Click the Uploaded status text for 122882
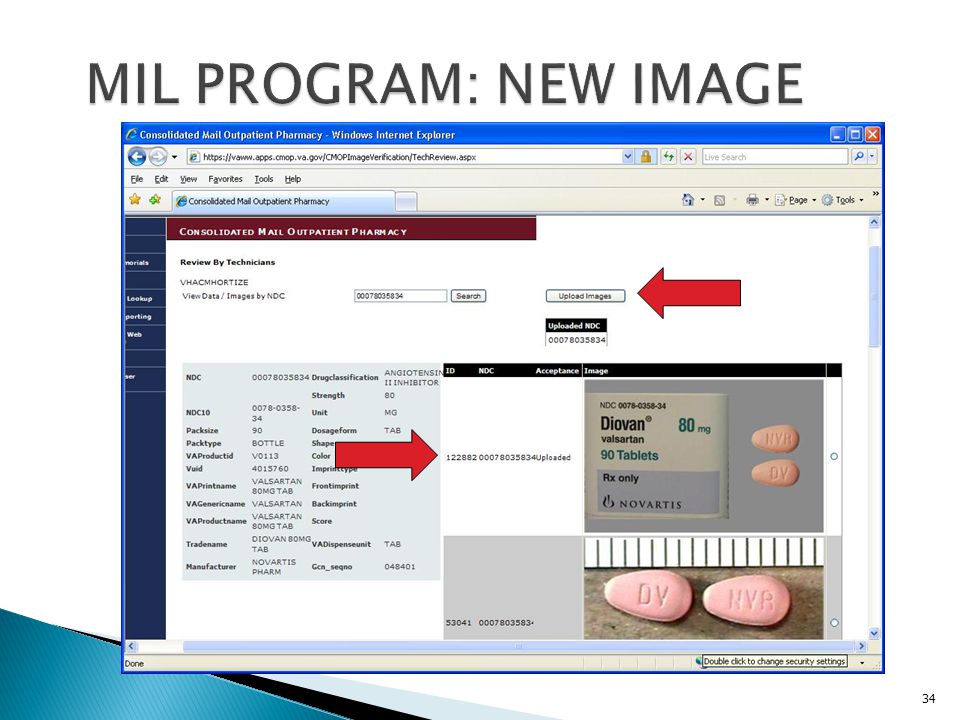 point(553,457)
